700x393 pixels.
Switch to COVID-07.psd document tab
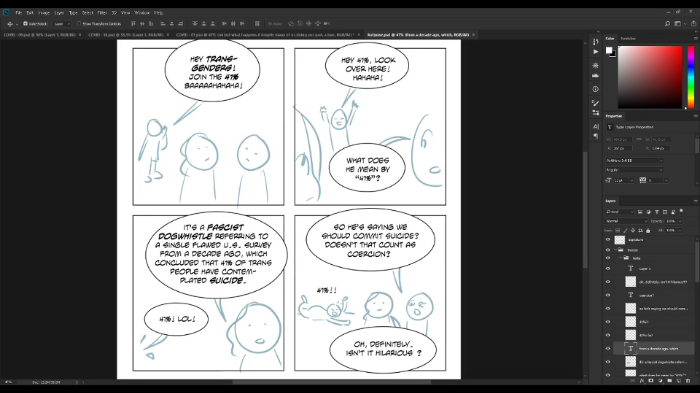click(x=264, y=34)
